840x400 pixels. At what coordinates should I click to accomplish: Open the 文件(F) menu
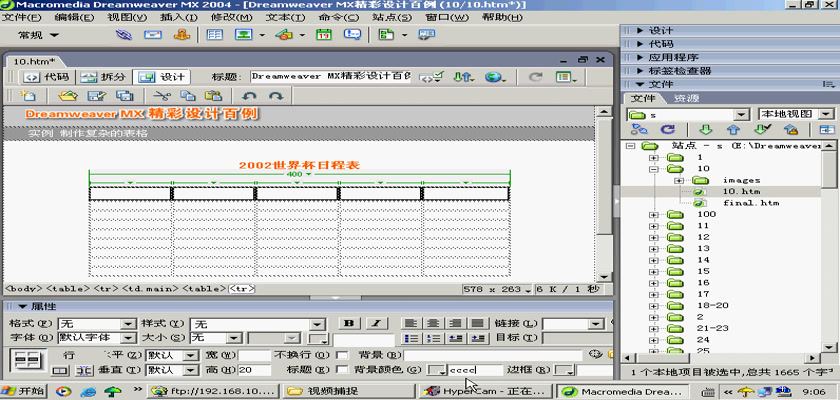pyautogui.click(x=21, y=17)
